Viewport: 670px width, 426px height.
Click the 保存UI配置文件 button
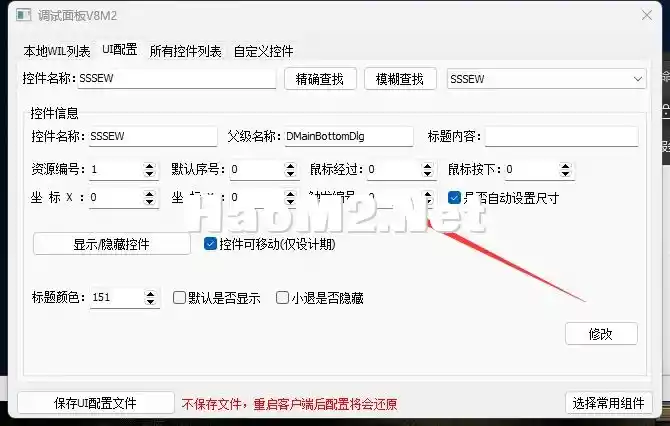pyautogui.click(x=96, y=403)
